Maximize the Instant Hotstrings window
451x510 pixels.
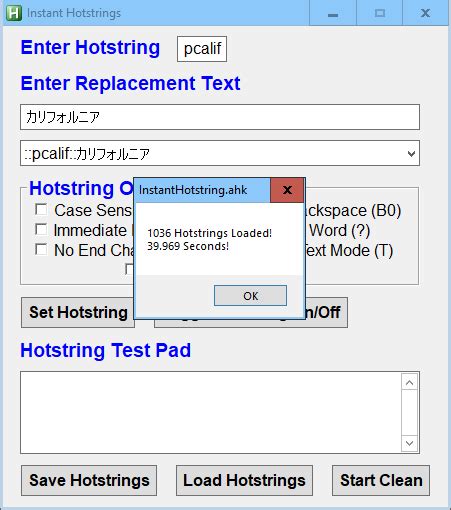380,13
